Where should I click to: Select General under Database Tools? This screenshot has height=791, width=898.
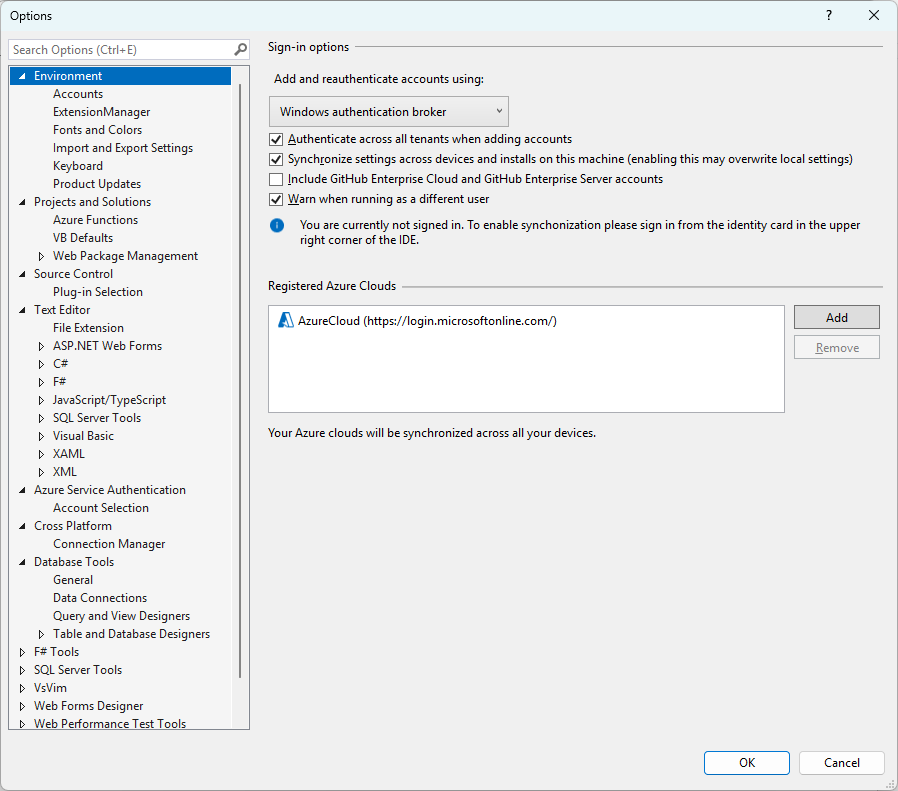[x=73, y=580]
